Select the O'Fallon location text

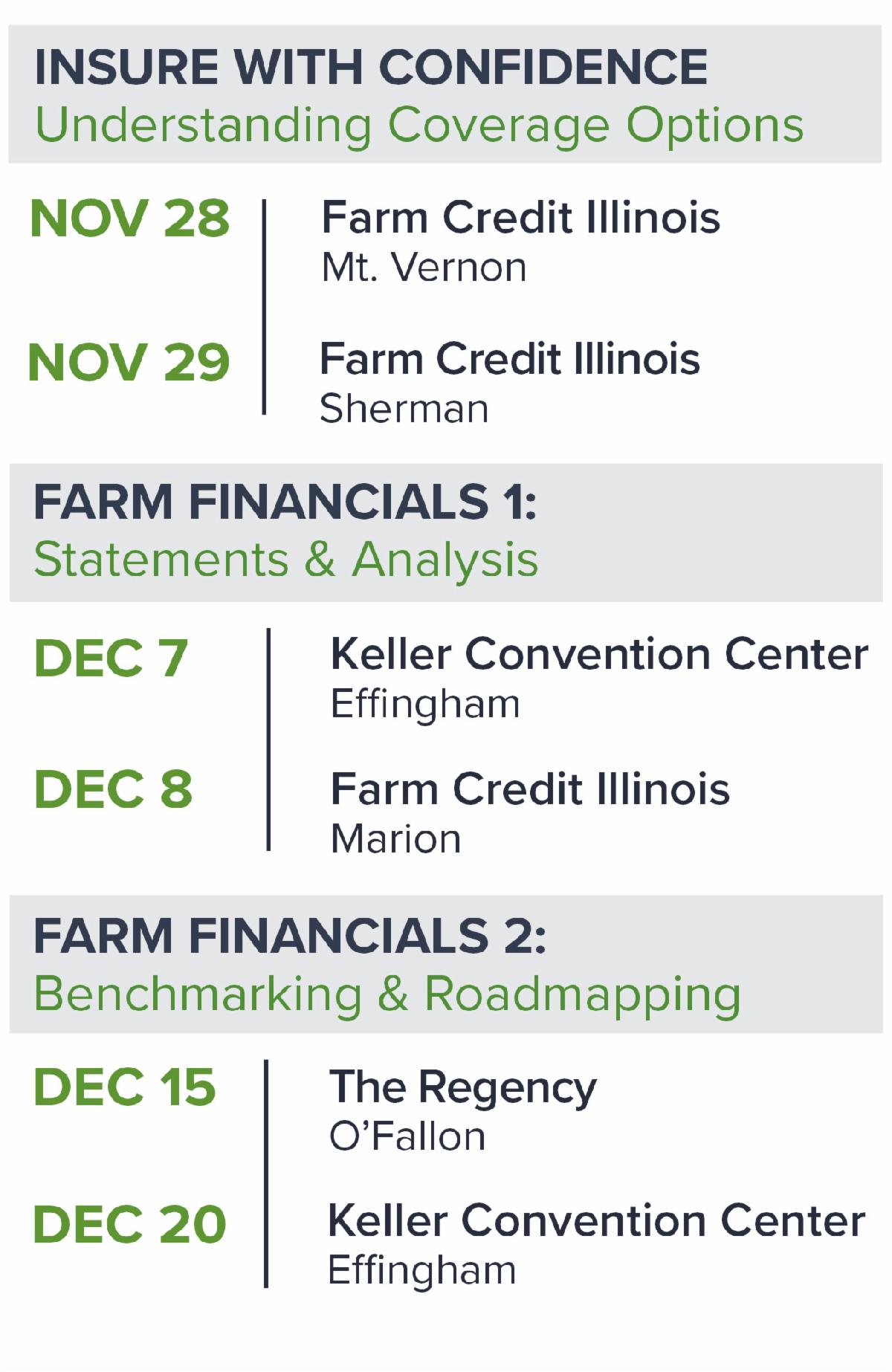pyautogui.click(x=407, y=1136)
